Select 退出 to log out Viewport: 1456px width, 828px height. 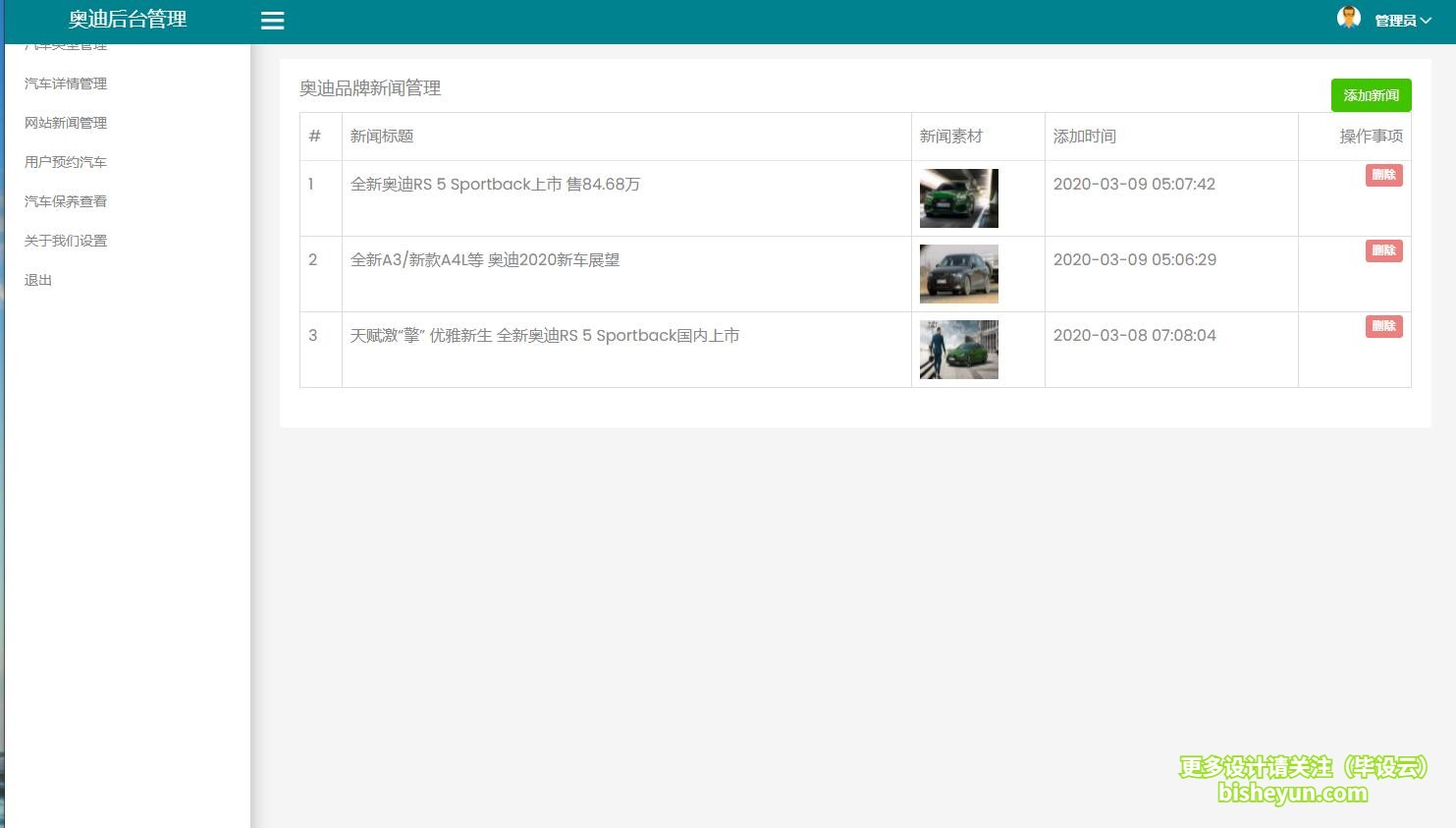[38, 280]
